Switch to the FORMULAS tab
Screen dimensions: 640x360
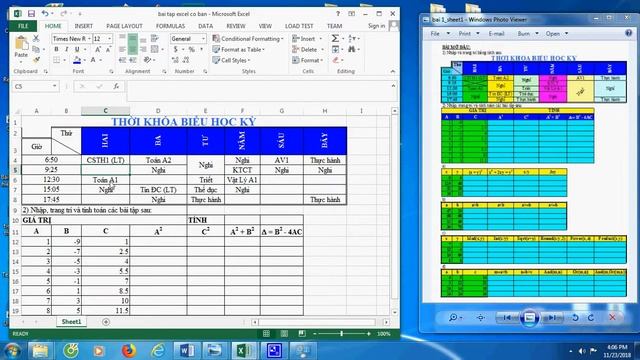(x=170, y=26)
